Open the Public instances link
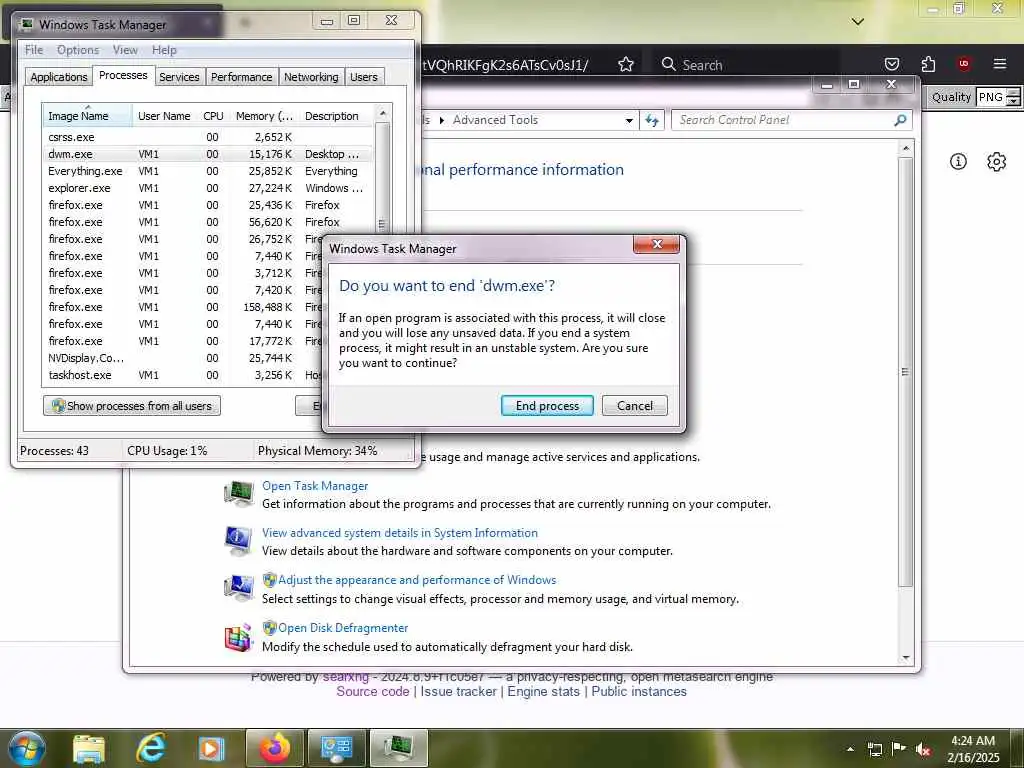This screenshot has width=1024, height=768. (639, 692)
